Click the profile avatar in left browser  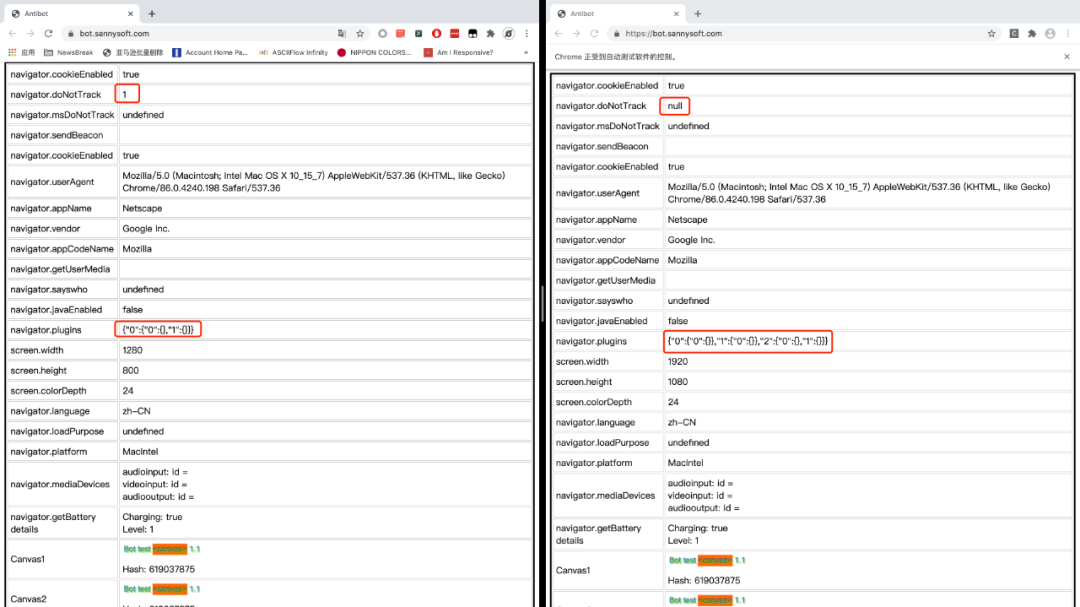pyautogui.click(x=508, y=33)
